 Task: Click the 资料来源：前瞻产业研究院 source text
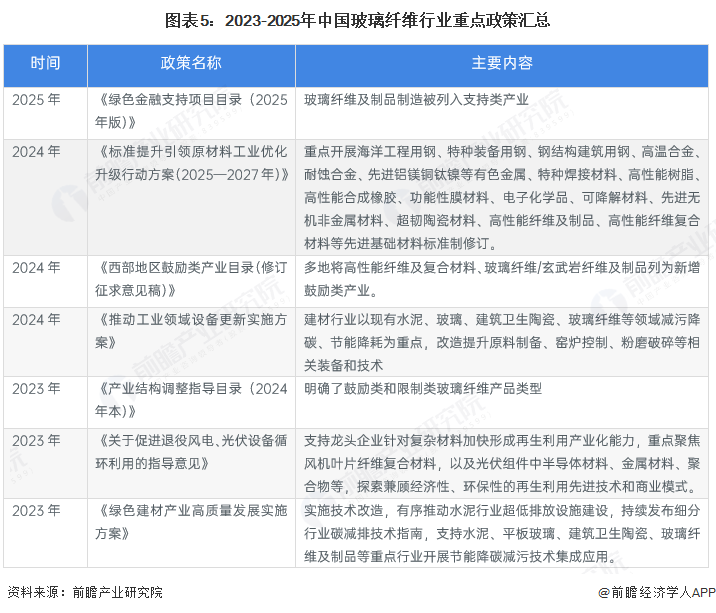pos(84,591)
